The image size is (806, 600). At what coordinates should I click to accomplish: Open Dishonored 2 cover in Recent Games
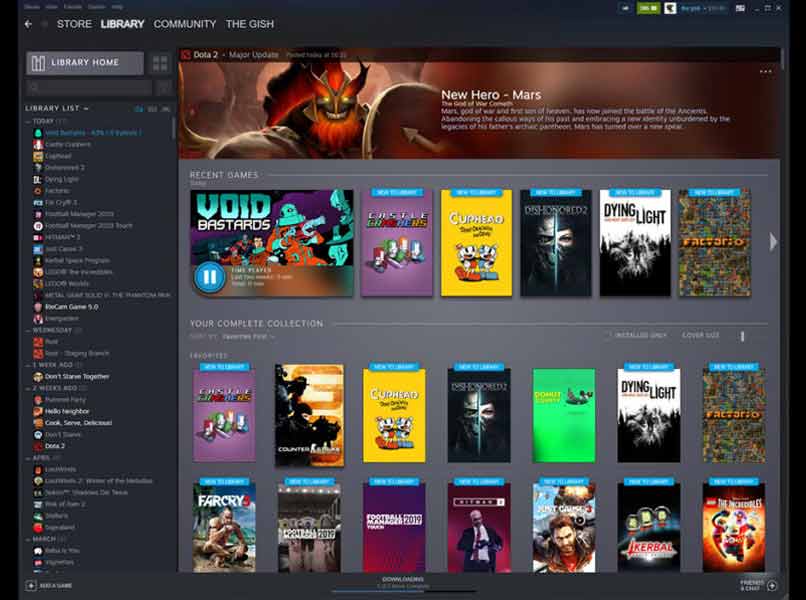556,243
